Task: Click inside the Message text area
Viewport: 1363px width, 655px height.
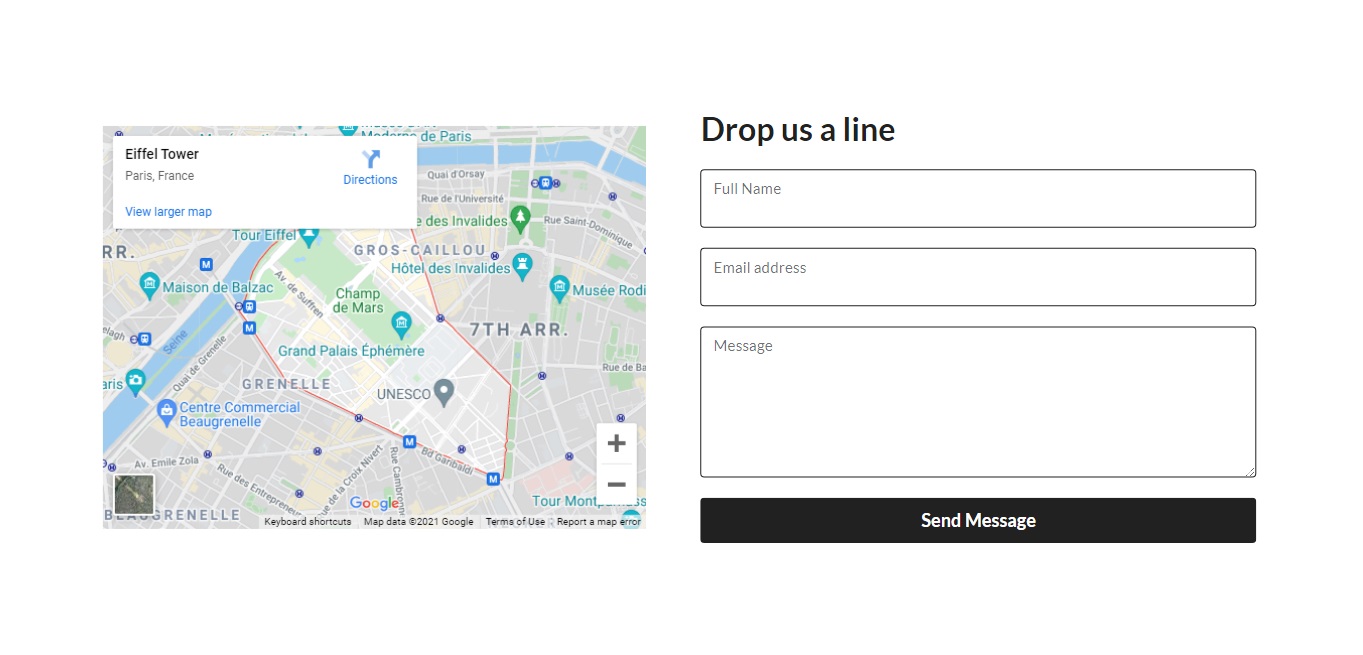Action: 977,402
